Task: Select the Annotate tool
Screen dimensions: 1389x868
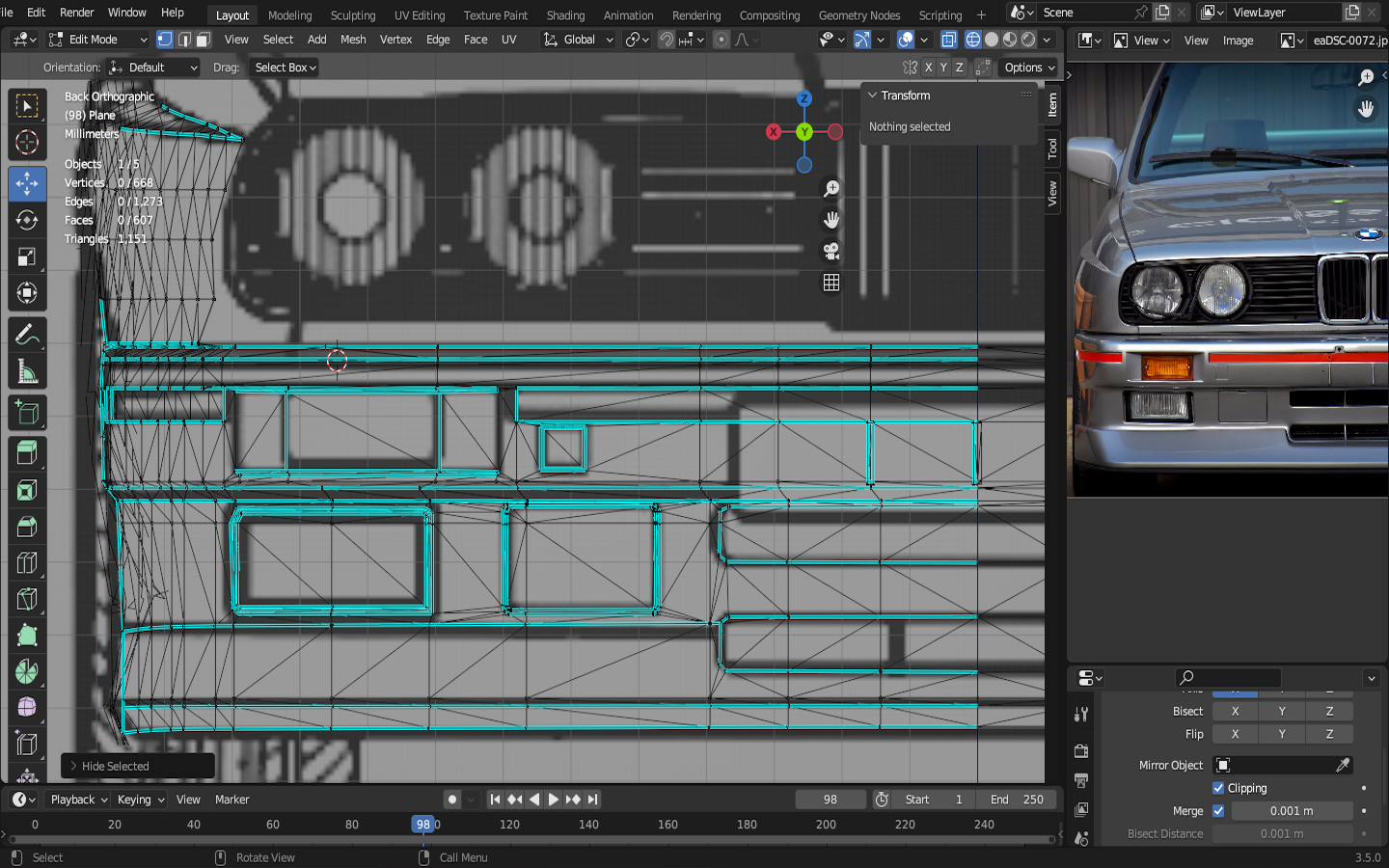Action: pos(27,335)
